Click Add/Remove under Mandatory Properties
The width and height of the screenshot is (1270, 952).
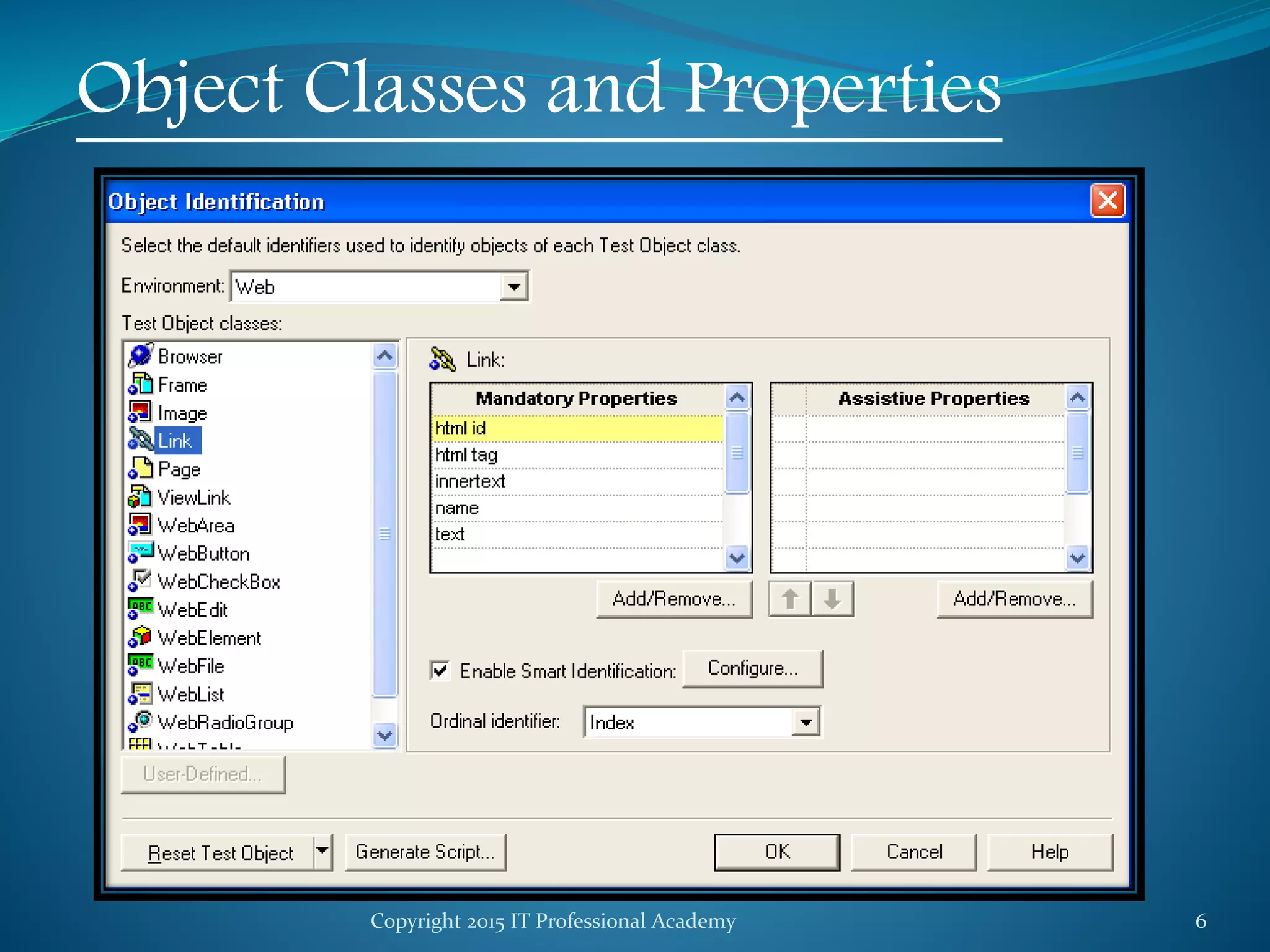674,599
